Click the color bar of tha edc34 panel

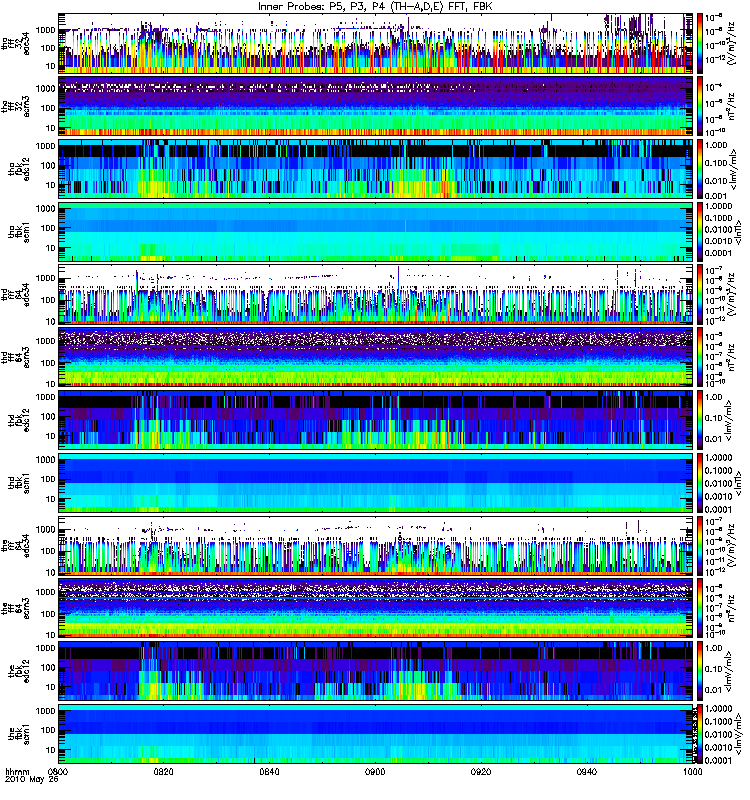click(x=700, y=43)
